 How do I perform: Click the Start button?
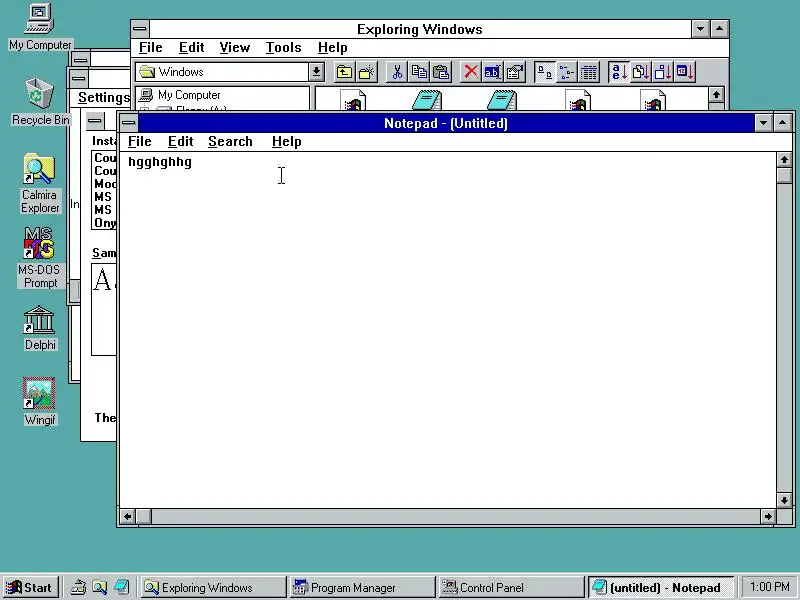(x=30, y=588)
